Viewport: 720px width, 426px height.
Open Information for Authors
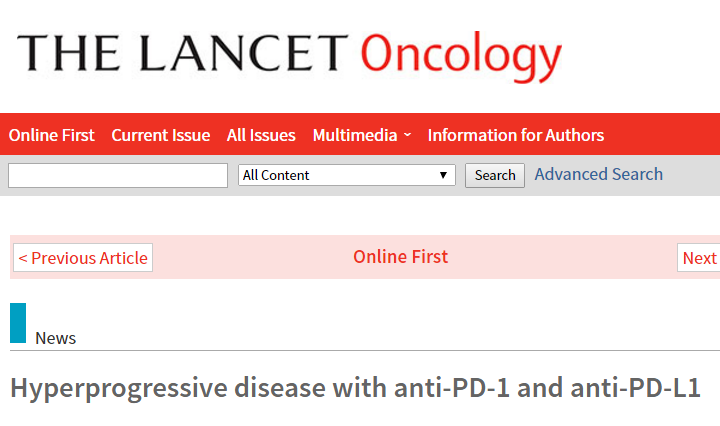tap(516, 135)
